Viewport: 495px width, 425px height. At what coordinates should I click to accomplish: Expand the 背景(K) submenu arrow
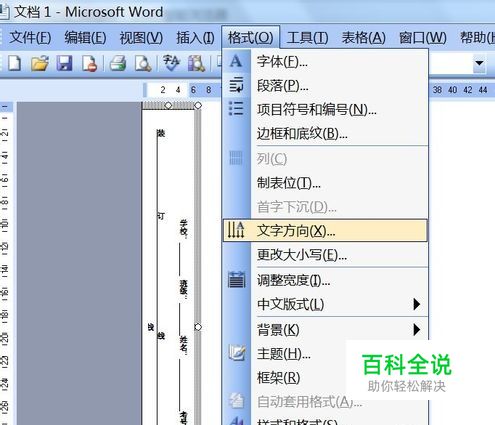click(x=416, y=329)
